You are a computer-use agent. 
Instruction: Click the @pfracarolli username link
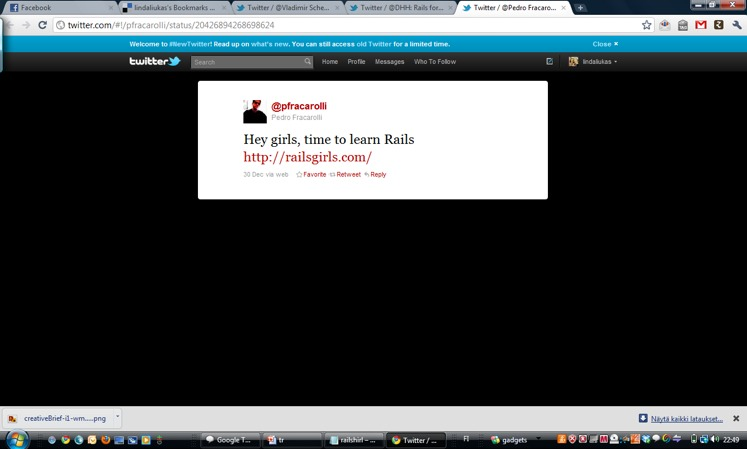[x=299, y=106]
